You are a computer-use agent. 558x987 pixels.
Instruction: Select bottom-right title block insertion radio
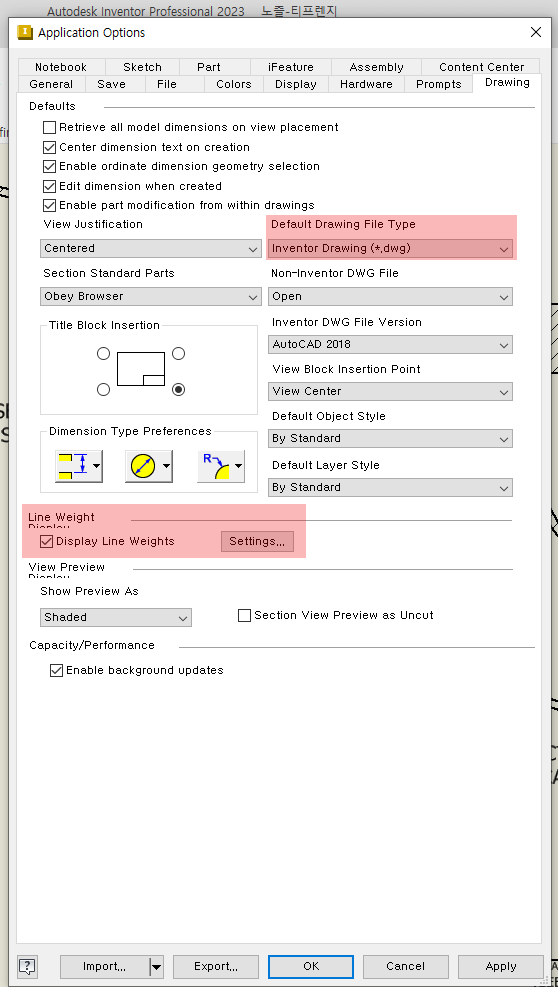(179, 390)
